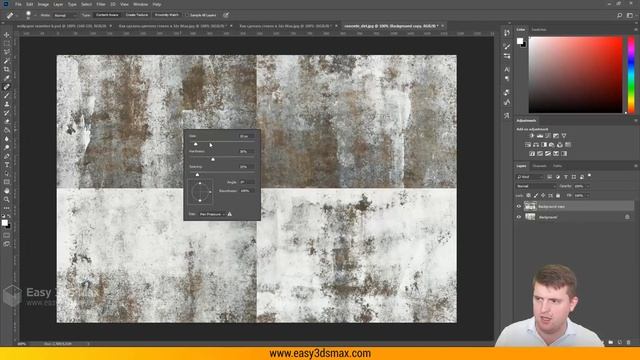Select the Crop tool
The height and width of the screenshot is (360, 640).
click(7, 69)
